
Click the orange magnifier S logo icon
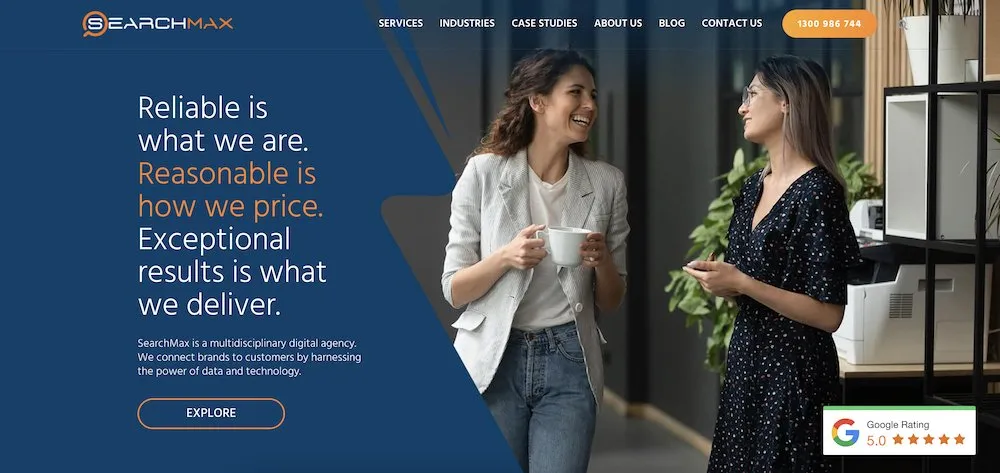tap(94, 24)
